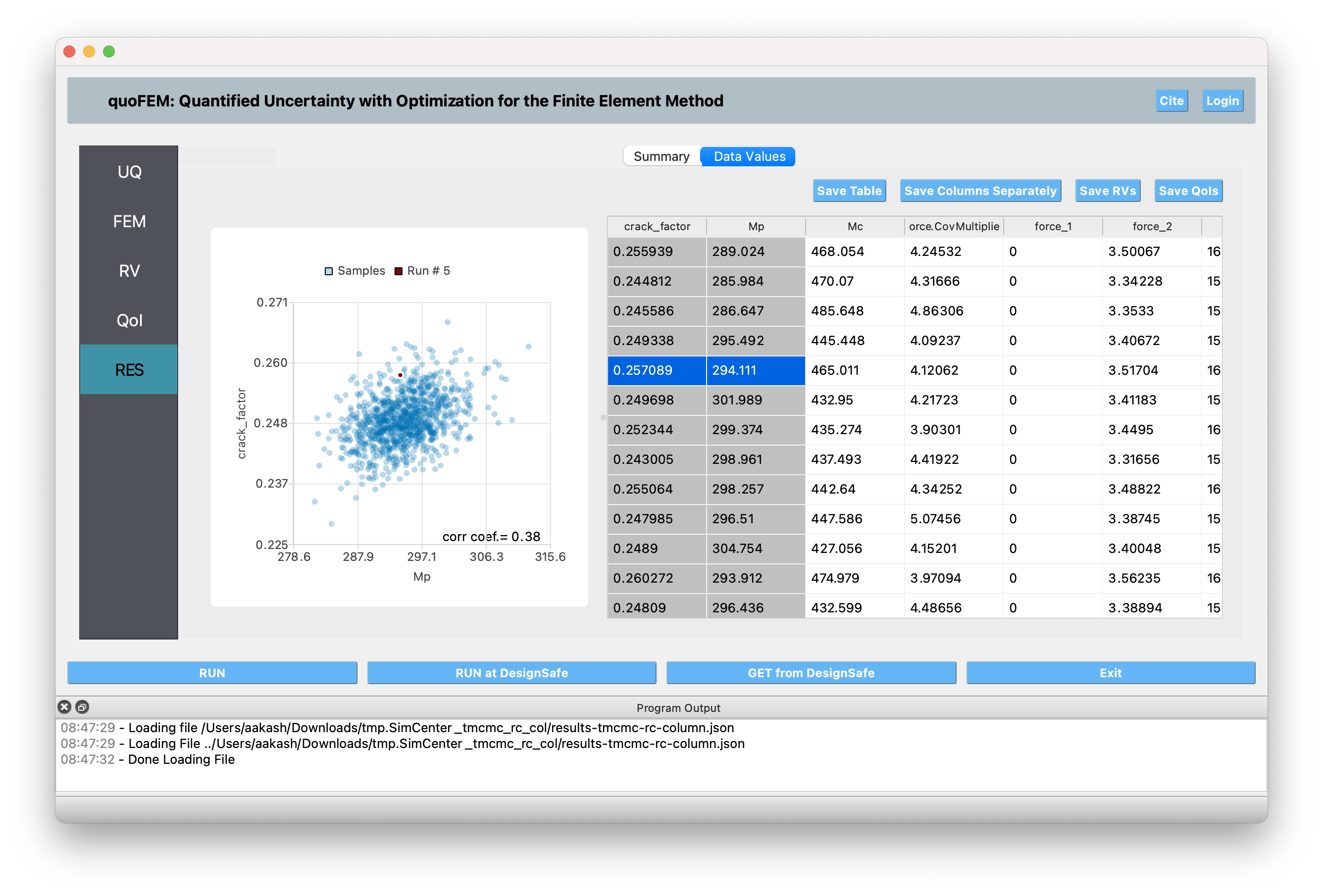Click the Mp axis label on chart
The height and width of the screenshot is (896, 1323).
[x=422, y=577]
